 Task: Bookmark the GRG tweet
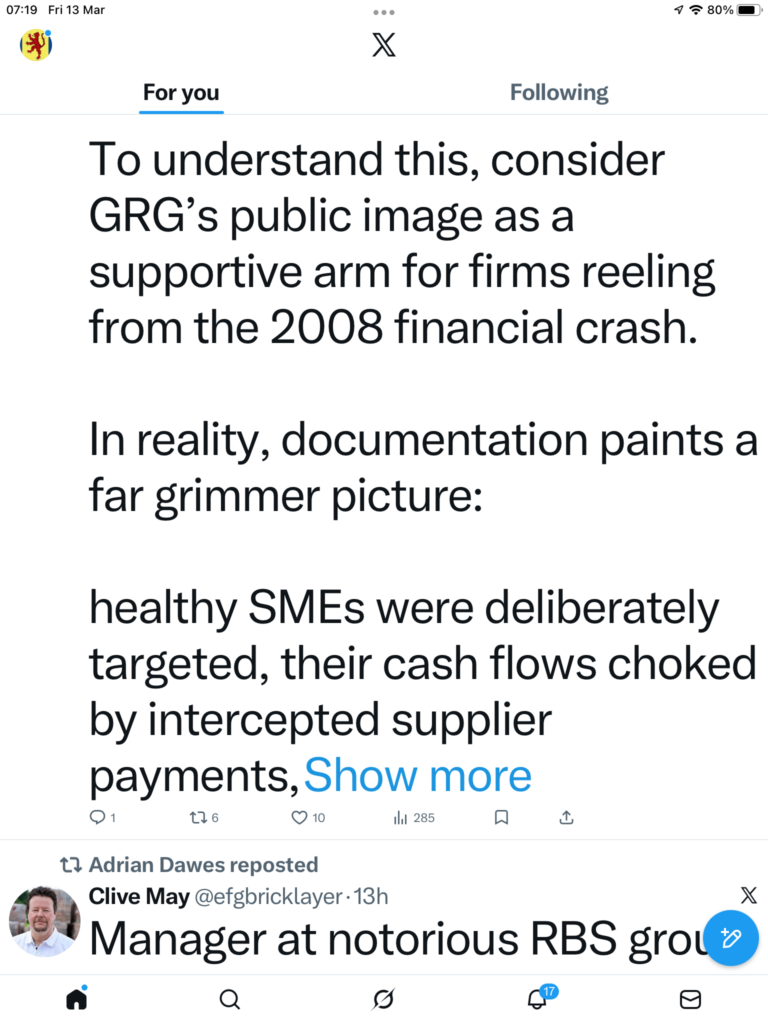point(502,817)
